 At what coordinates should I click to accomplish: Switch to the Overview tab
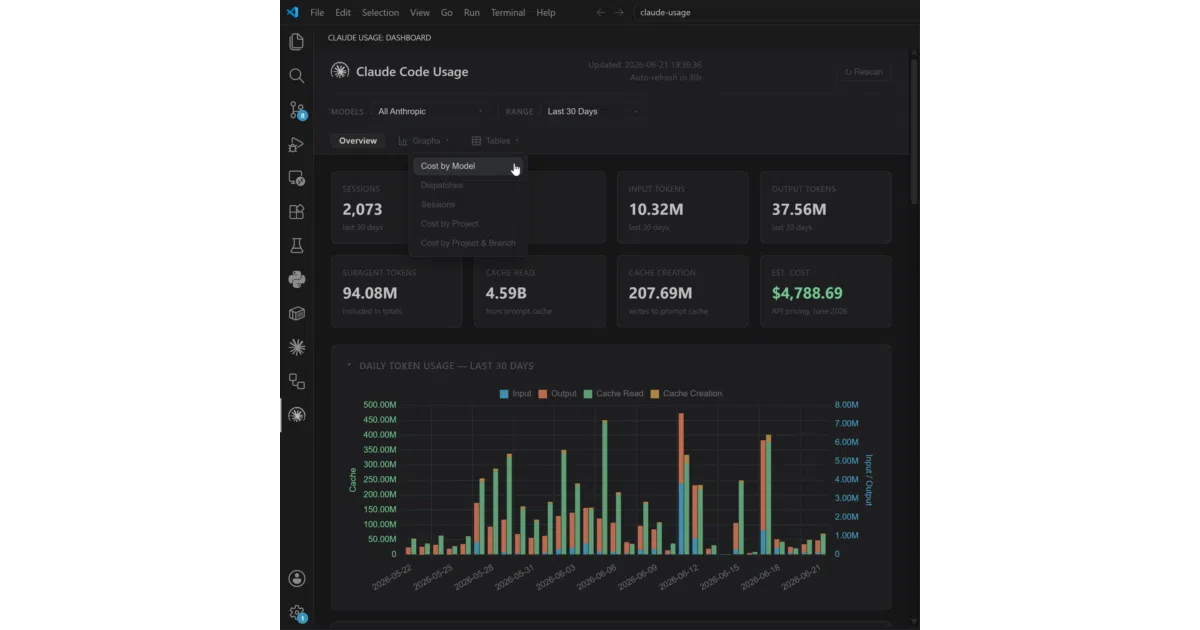tap(357, 141)
